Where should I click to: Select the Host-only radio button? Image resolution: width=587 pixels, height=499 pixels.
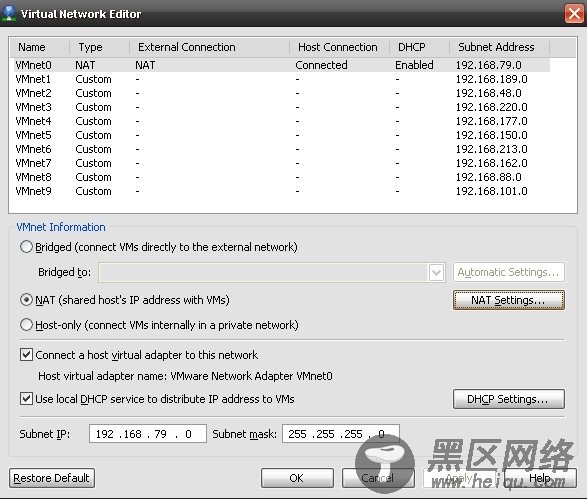[x=26, y=325]
